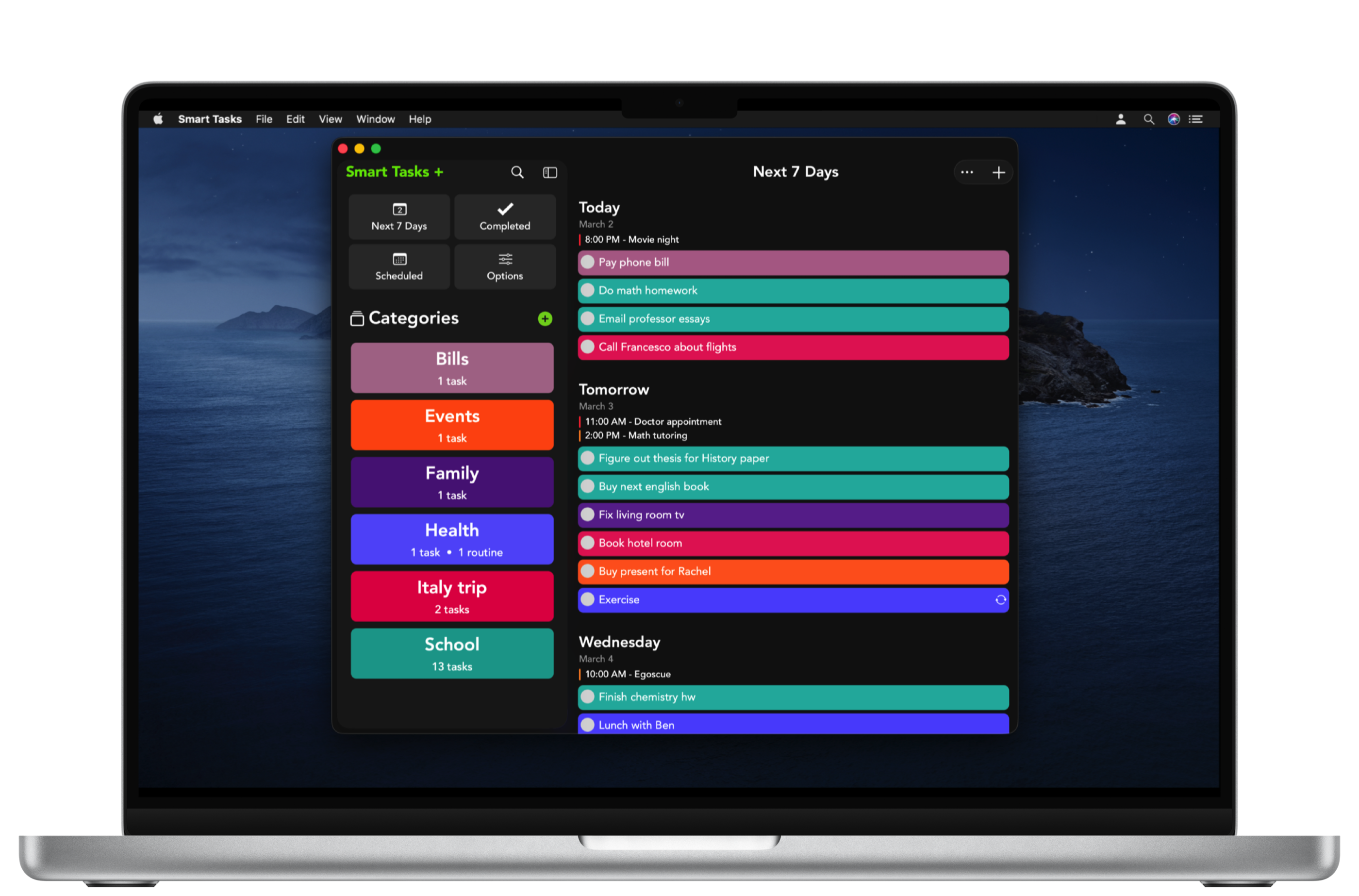Open the Scheduled calendar view

(399, 266)
